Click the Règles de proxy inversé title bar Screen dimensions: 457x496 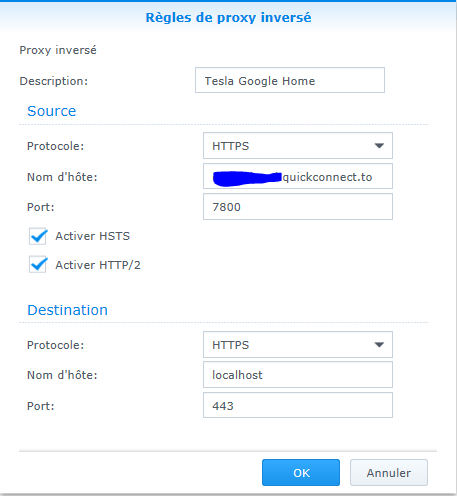coord(228,17)
